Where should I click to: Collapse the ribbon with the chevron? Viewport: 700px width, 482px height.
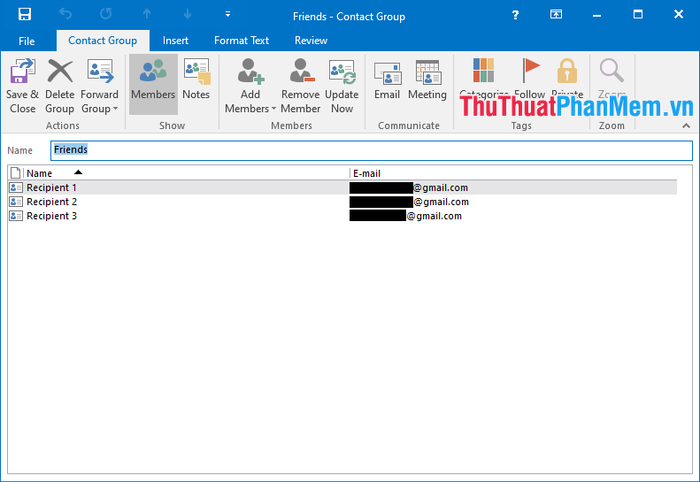coord(686,126)
